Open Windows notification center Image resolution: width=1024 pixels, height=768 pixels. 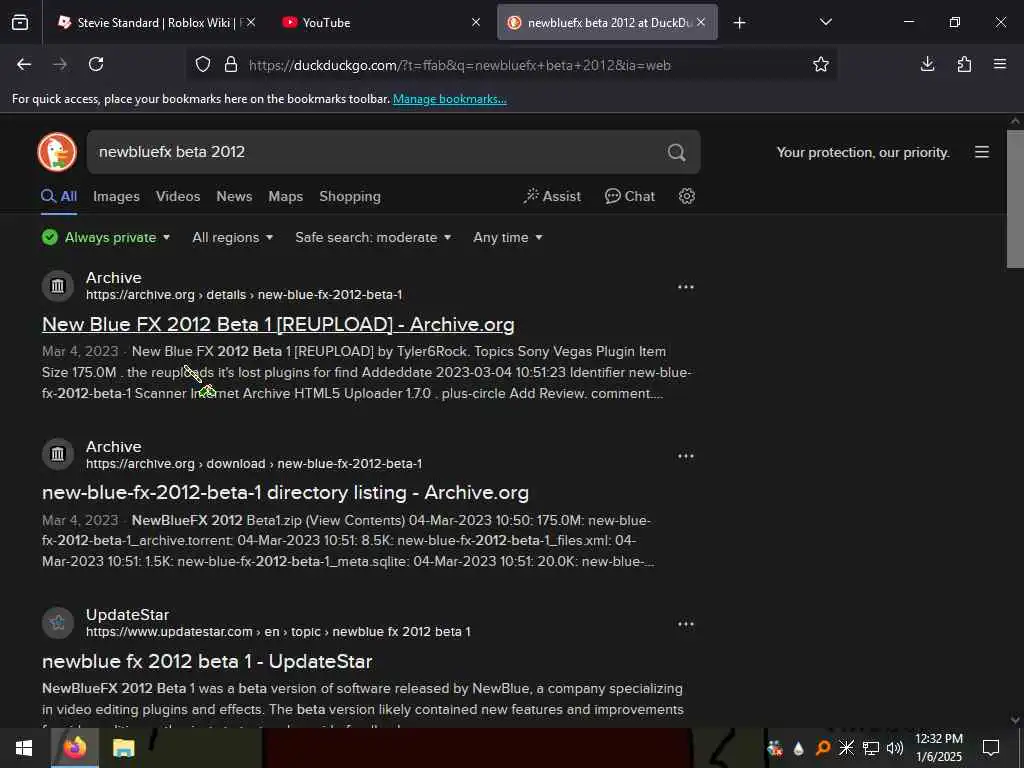coord(991,748)
